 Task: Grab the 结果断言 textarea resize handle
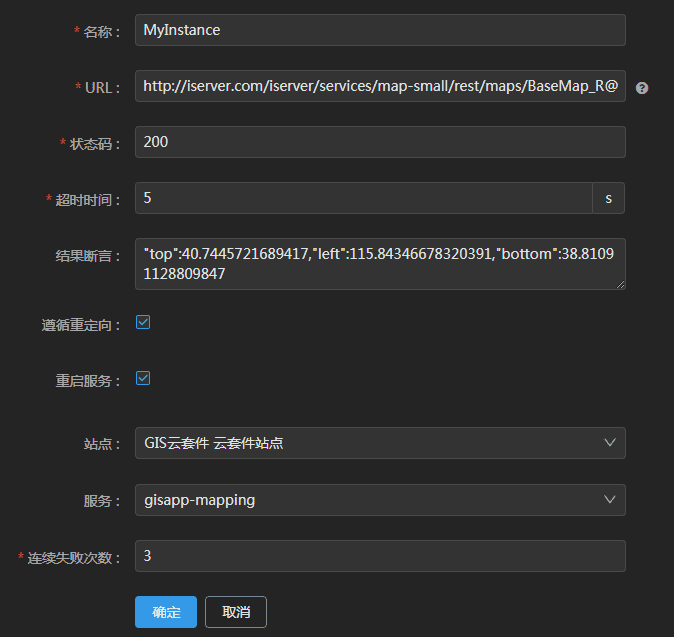coord(620,285)
